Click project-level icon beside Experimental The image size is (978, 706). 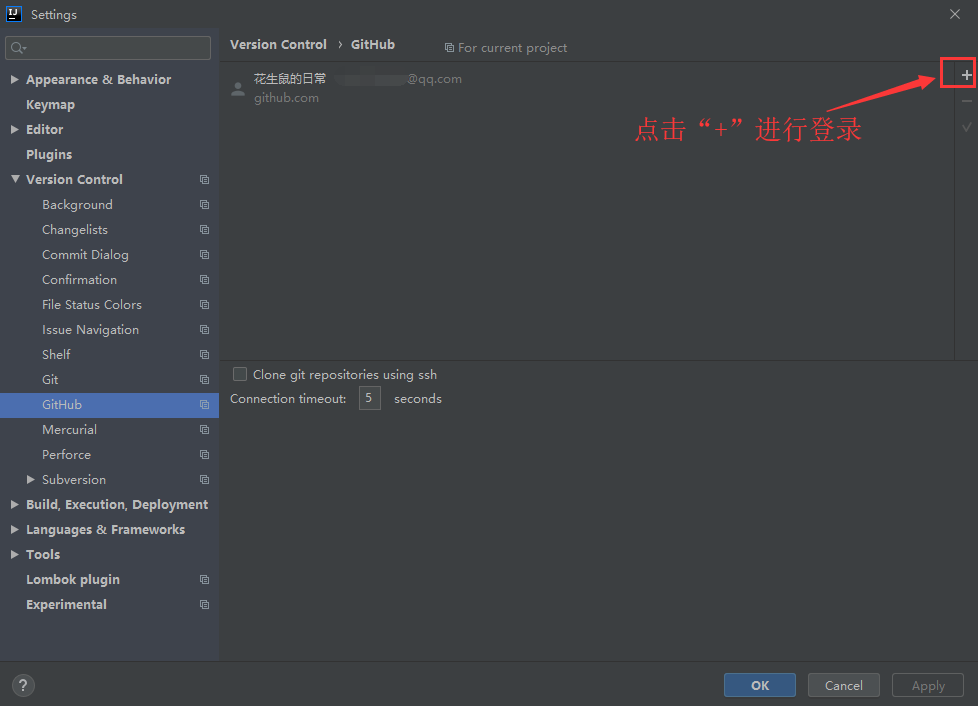(x=204, y=604)
